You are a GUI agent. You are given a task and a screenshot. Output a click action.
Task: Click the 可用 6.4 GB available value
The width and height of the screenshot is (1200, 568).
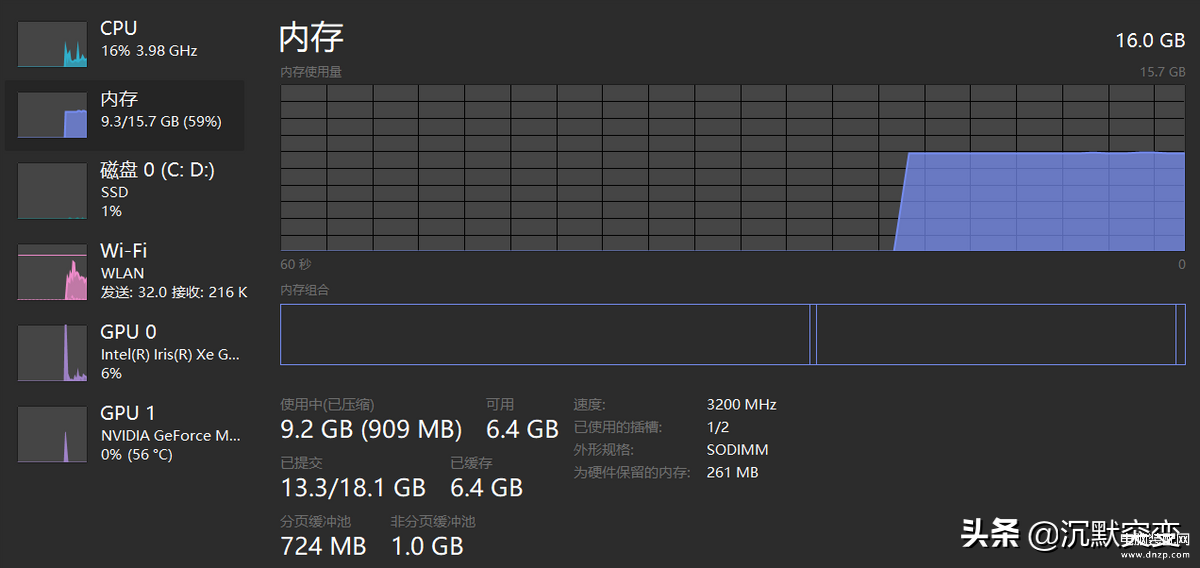[522, 430]
